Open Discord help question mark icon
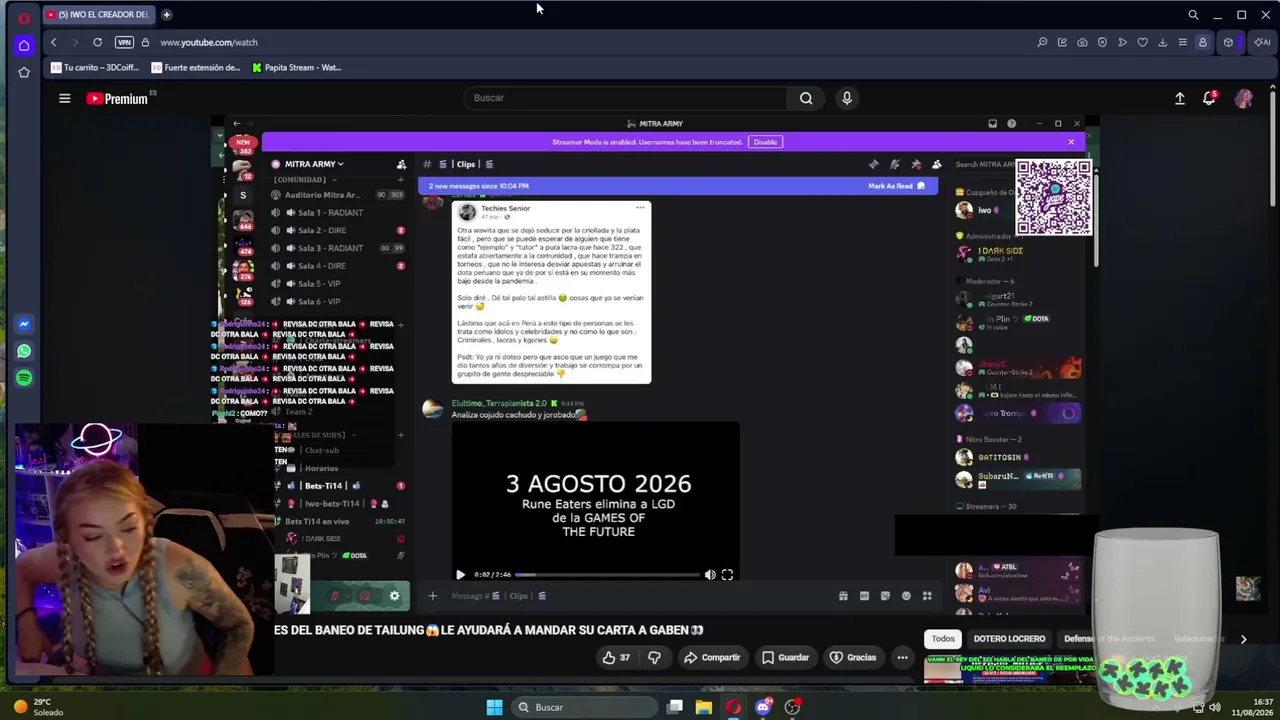This screenshot has height=720, width=1280. coord(1011,124)
